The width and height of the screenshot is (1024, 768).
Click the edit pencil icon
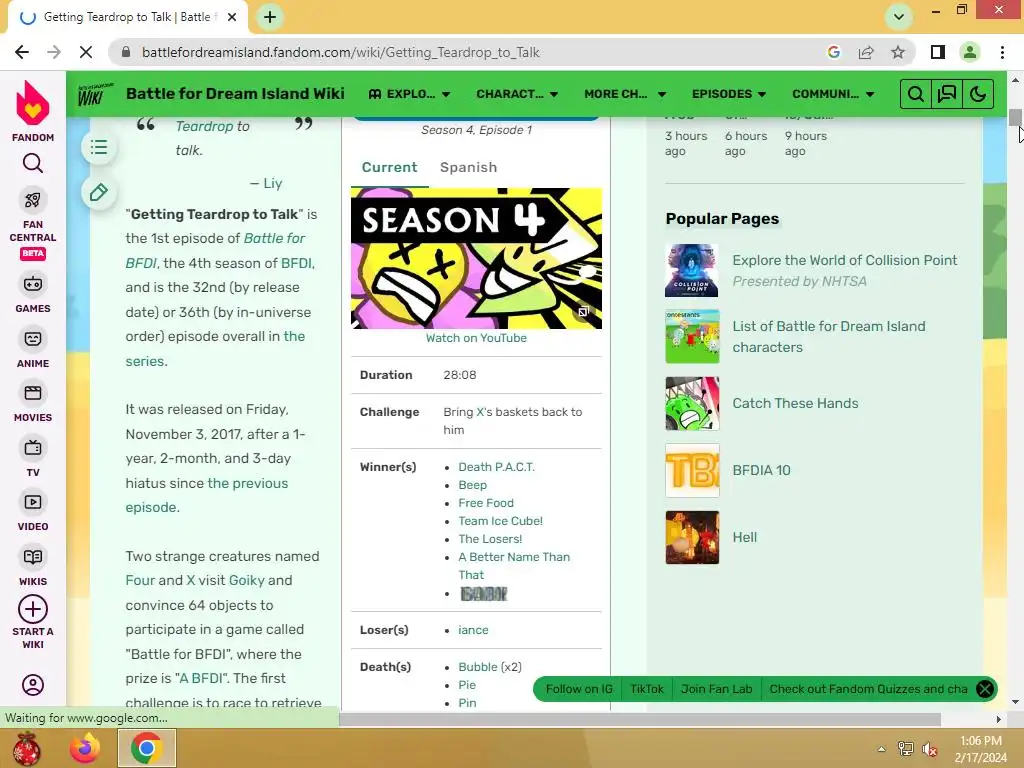pyautogui.click(x=99, y=193)
